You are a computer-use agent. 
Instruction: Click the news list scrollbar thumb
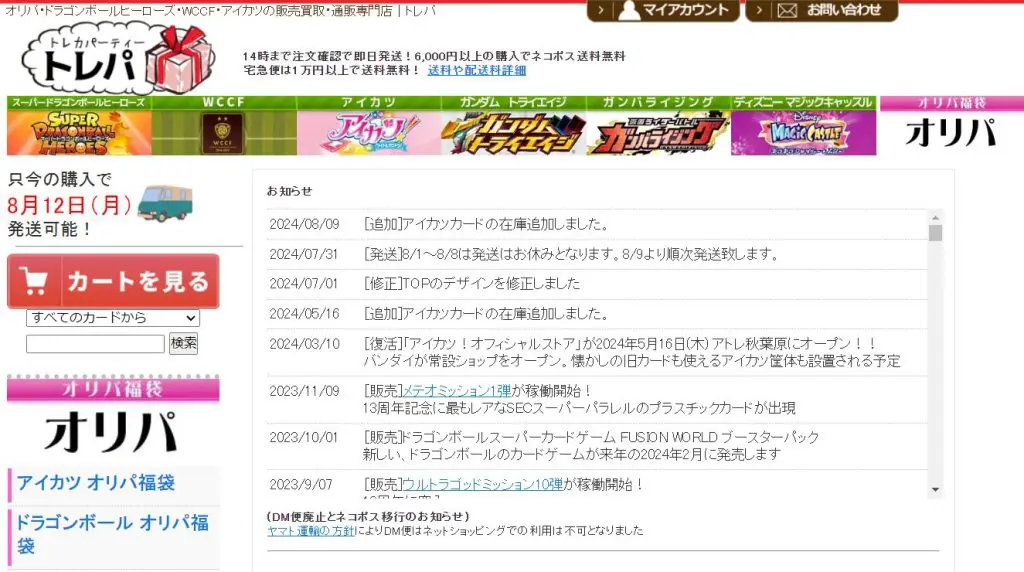click(x=935, y=233)
